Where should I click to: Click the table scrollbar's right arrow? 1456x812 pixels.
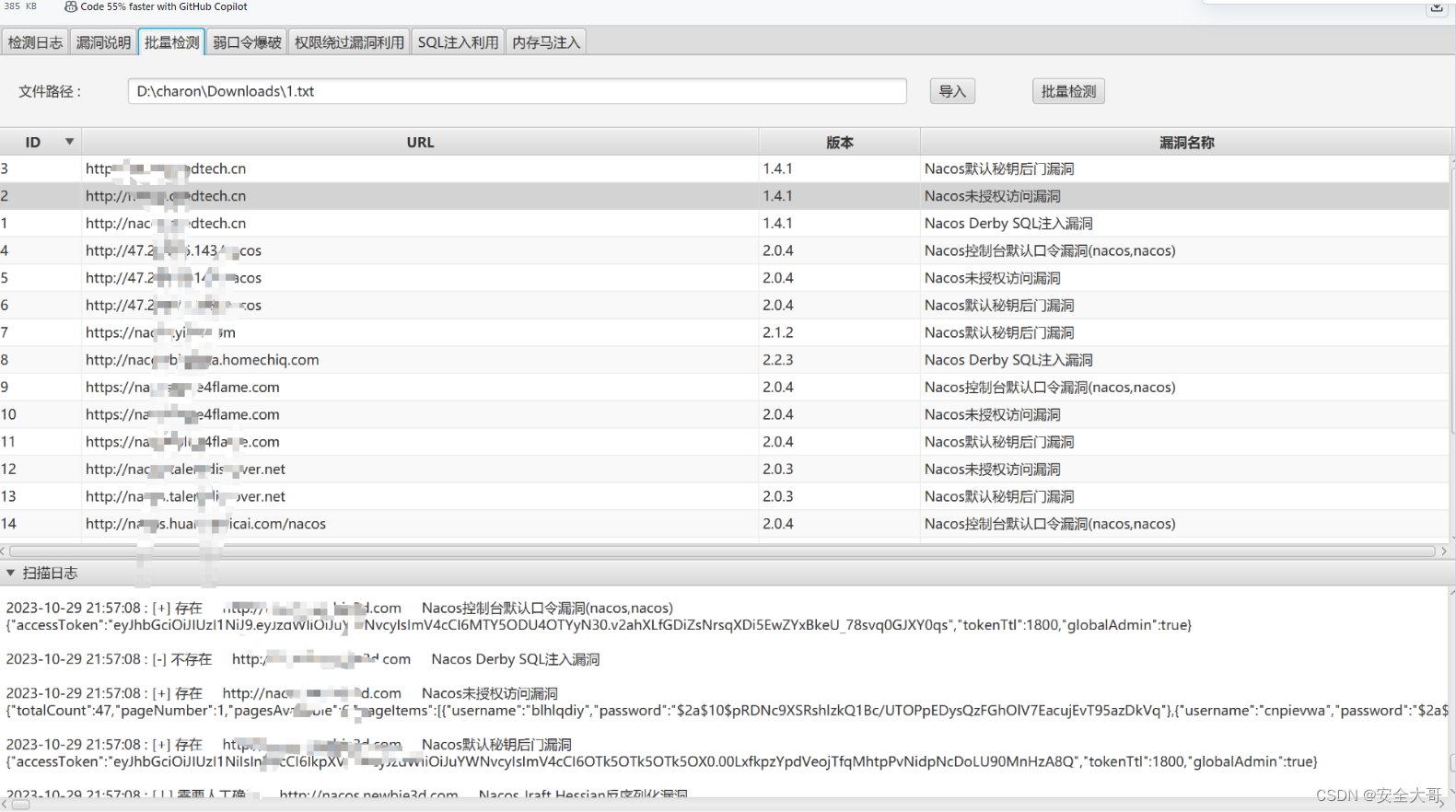coord(1444,551)
